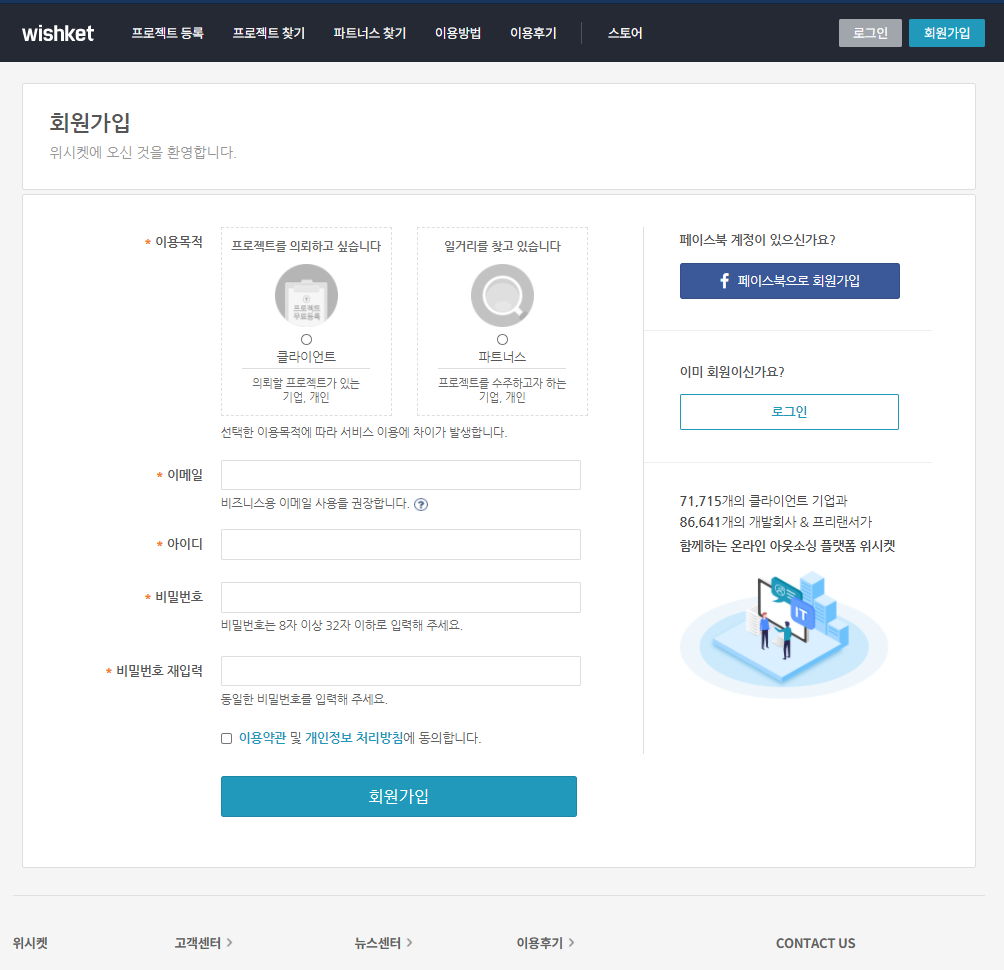Open the 개인정보 처리방침 link

(354, 738)
